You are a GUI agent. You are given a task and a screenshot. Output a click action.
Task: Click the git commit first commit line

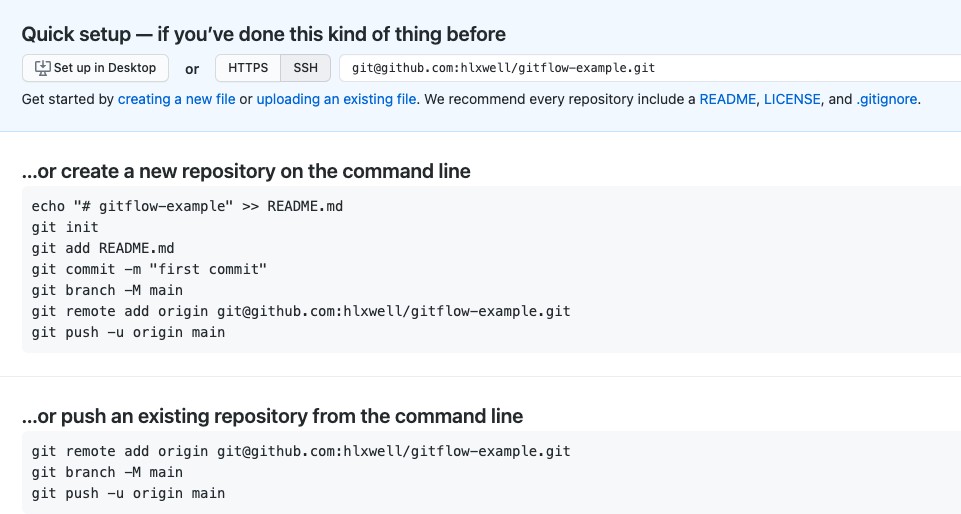coord(149,269)
